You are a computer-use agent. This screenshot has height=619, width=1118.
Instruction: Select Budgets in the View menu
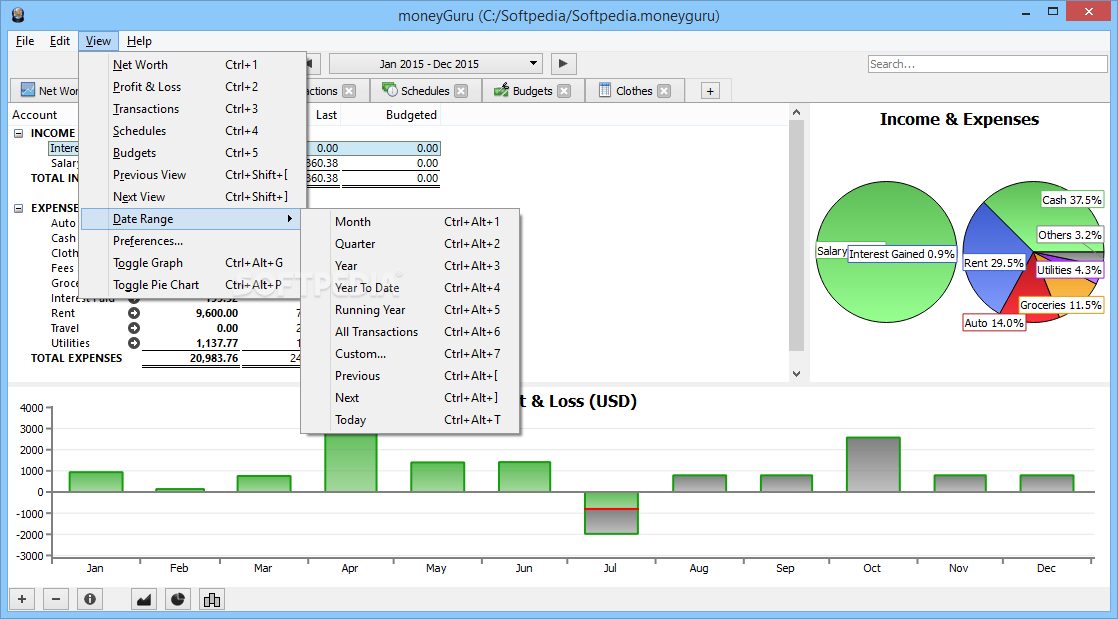193,153
